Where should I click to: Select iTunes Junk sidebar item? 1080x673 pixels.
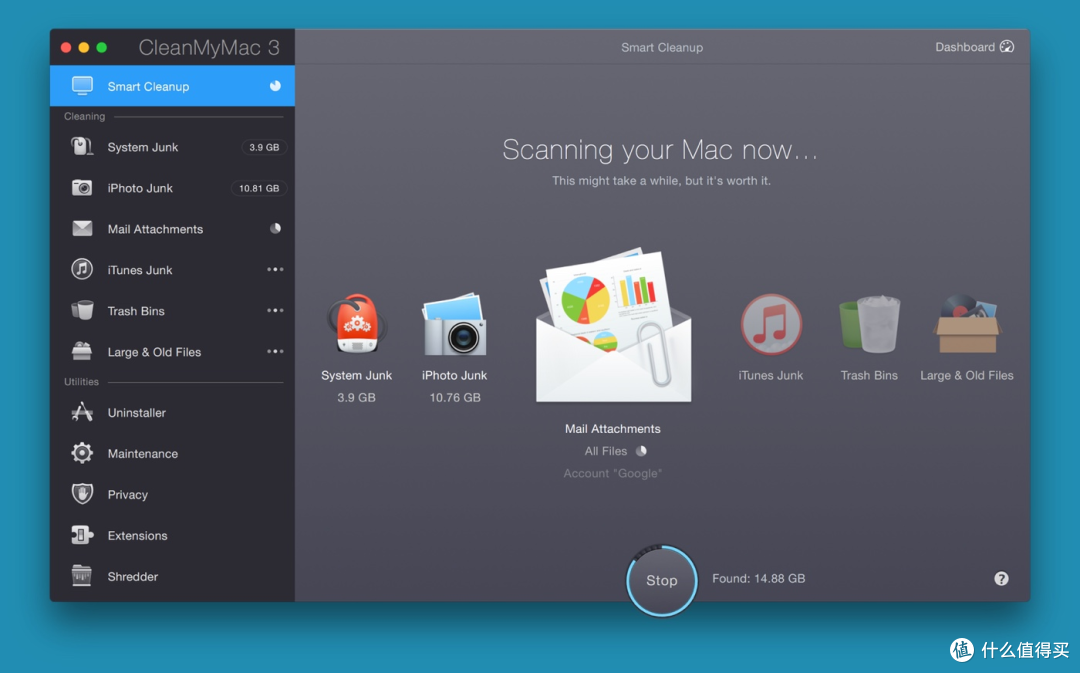tap(172, 269)
